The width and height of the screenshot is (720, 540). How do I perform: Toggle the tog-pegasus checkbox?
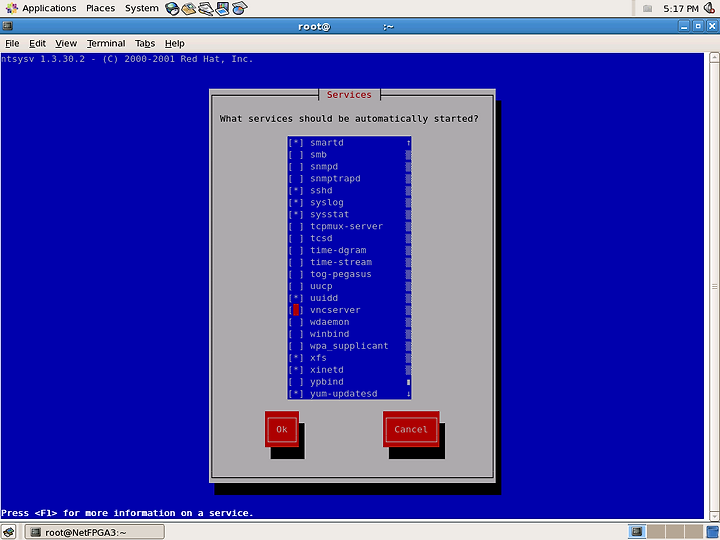coord(296,274)
